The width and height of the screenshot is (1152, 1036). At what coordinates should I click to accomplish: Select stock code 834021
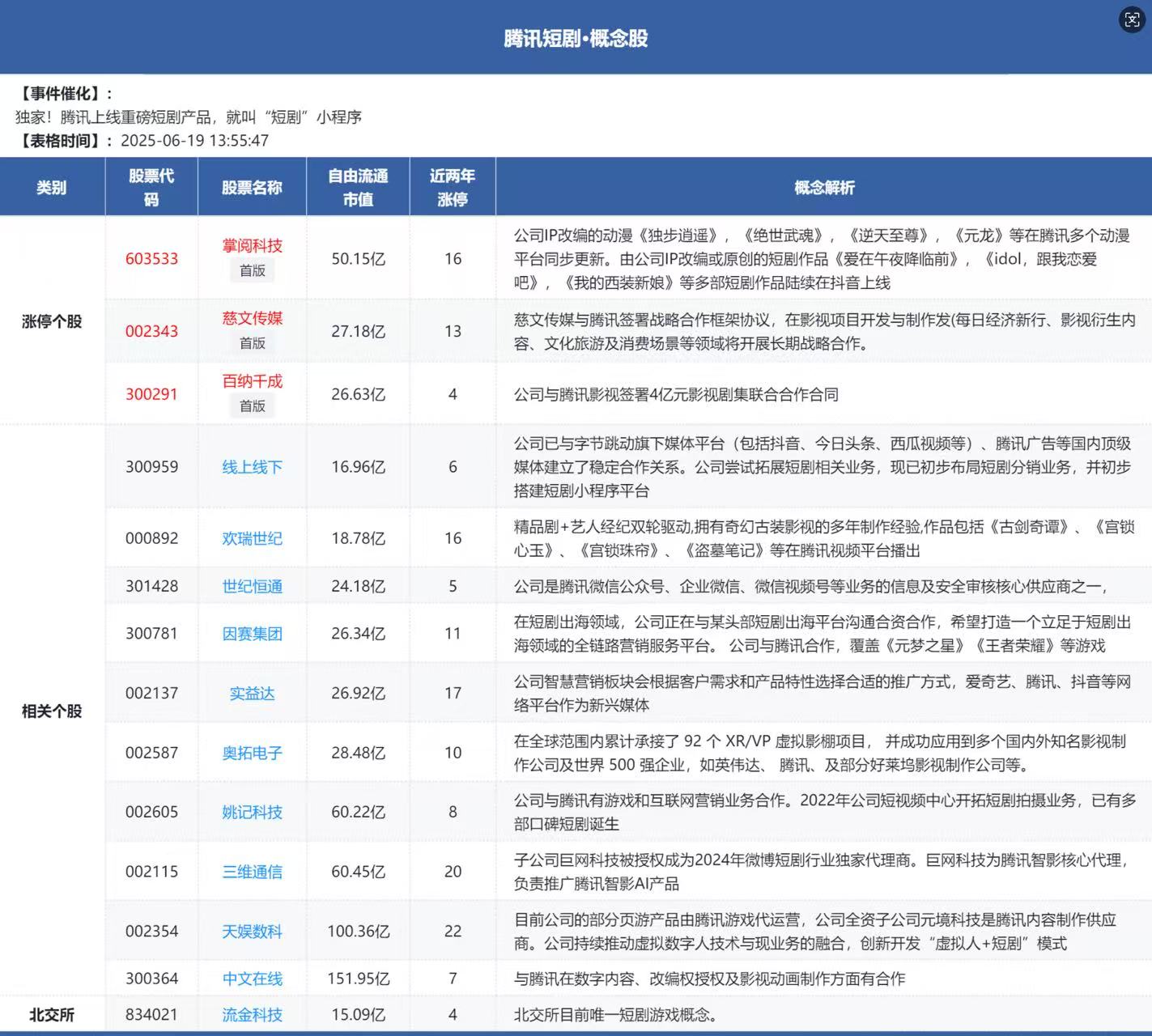click(x=151, y=1015)
